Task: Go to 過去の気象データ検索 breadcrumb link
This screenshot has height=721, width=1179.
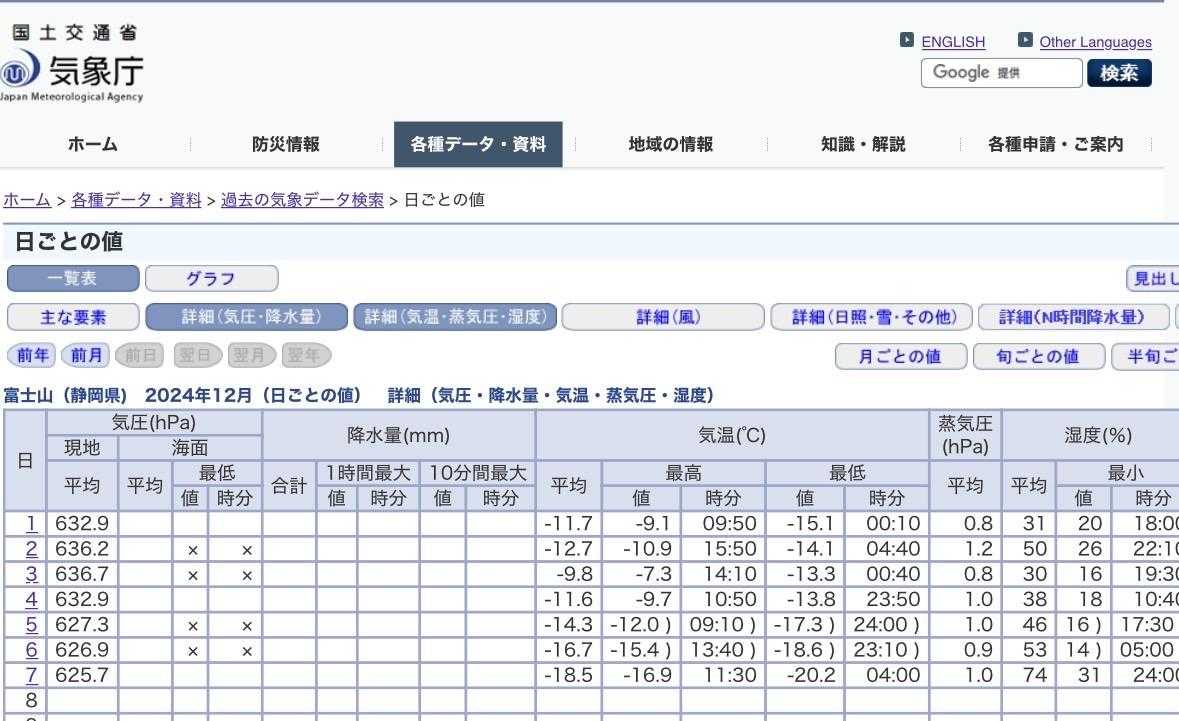Action: (x=302, y=199)
